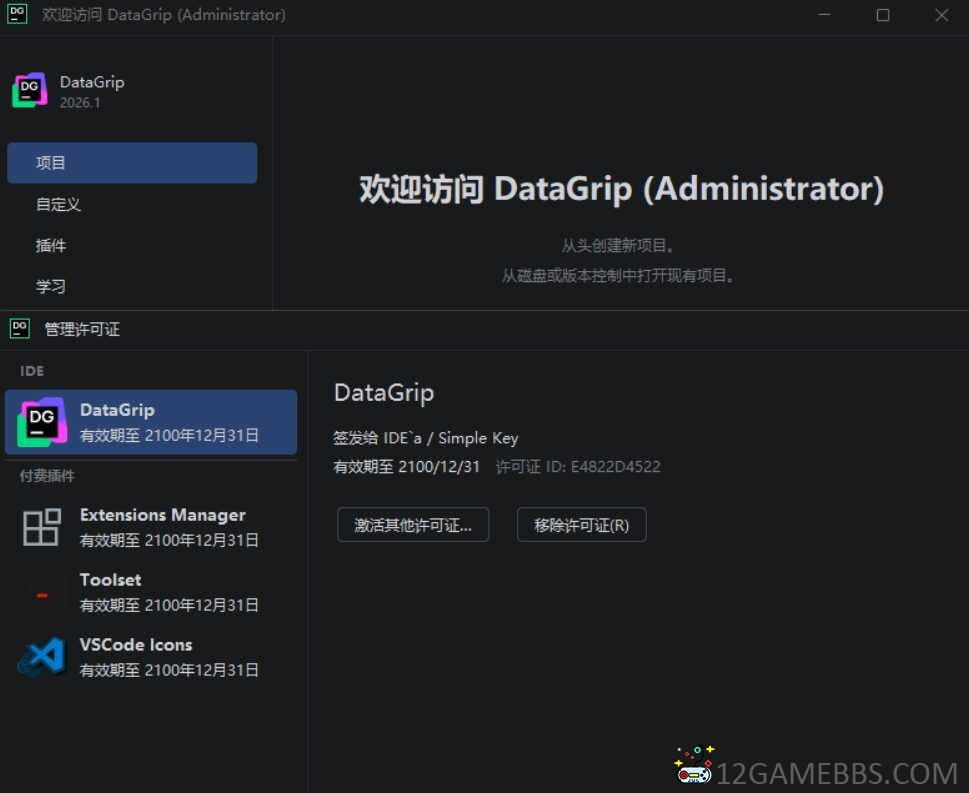Maximize the DataGrip welcome window

click(x=883, y=14)
